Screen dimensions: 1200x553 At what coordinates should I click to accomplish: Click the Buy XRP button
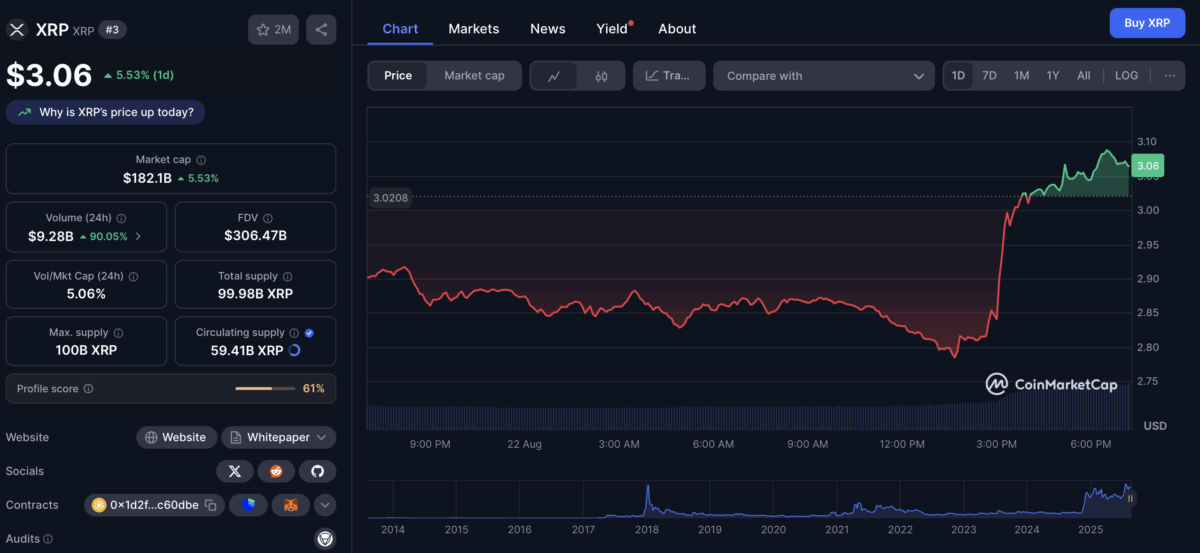[1147, 22]
